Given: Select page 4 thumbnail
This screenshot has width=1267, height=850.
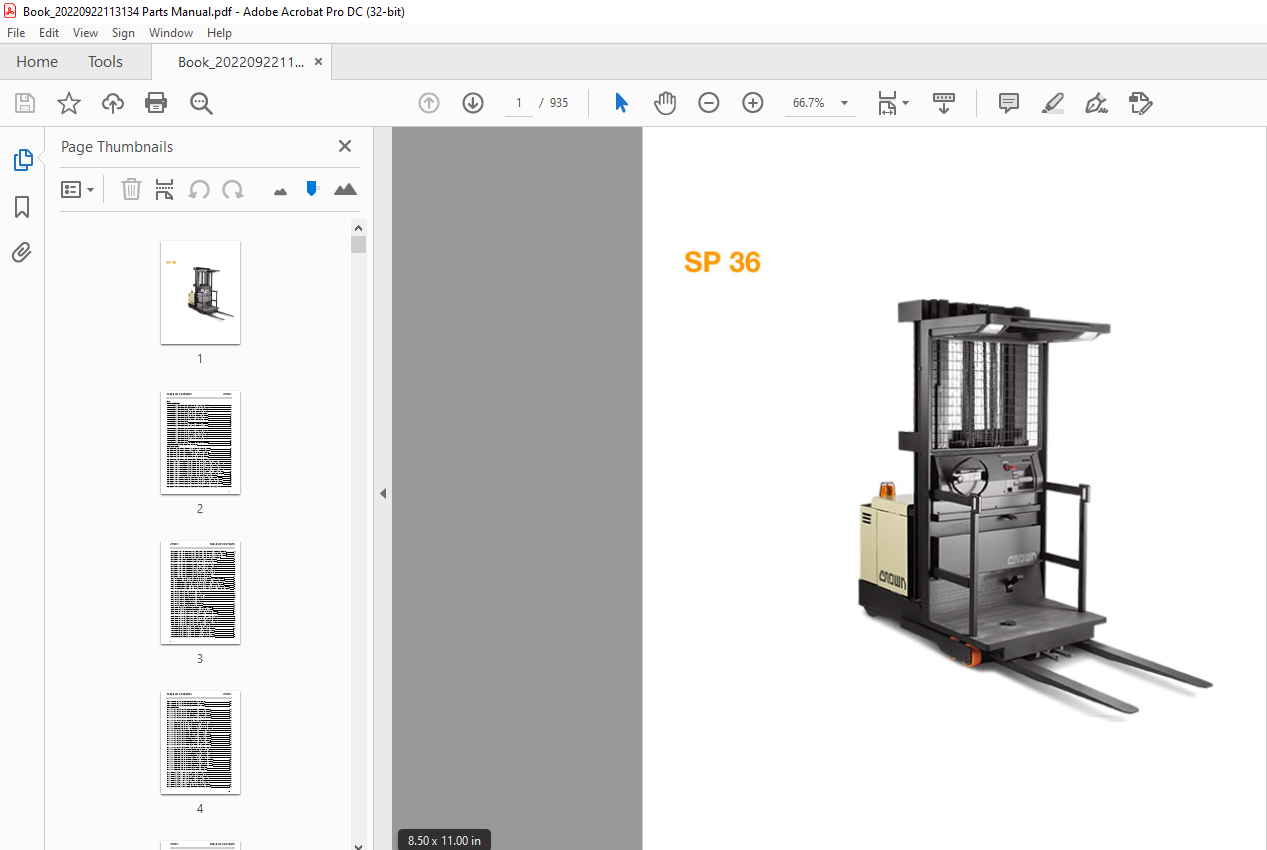Looking at the screenshot, I should coord(200,742).
